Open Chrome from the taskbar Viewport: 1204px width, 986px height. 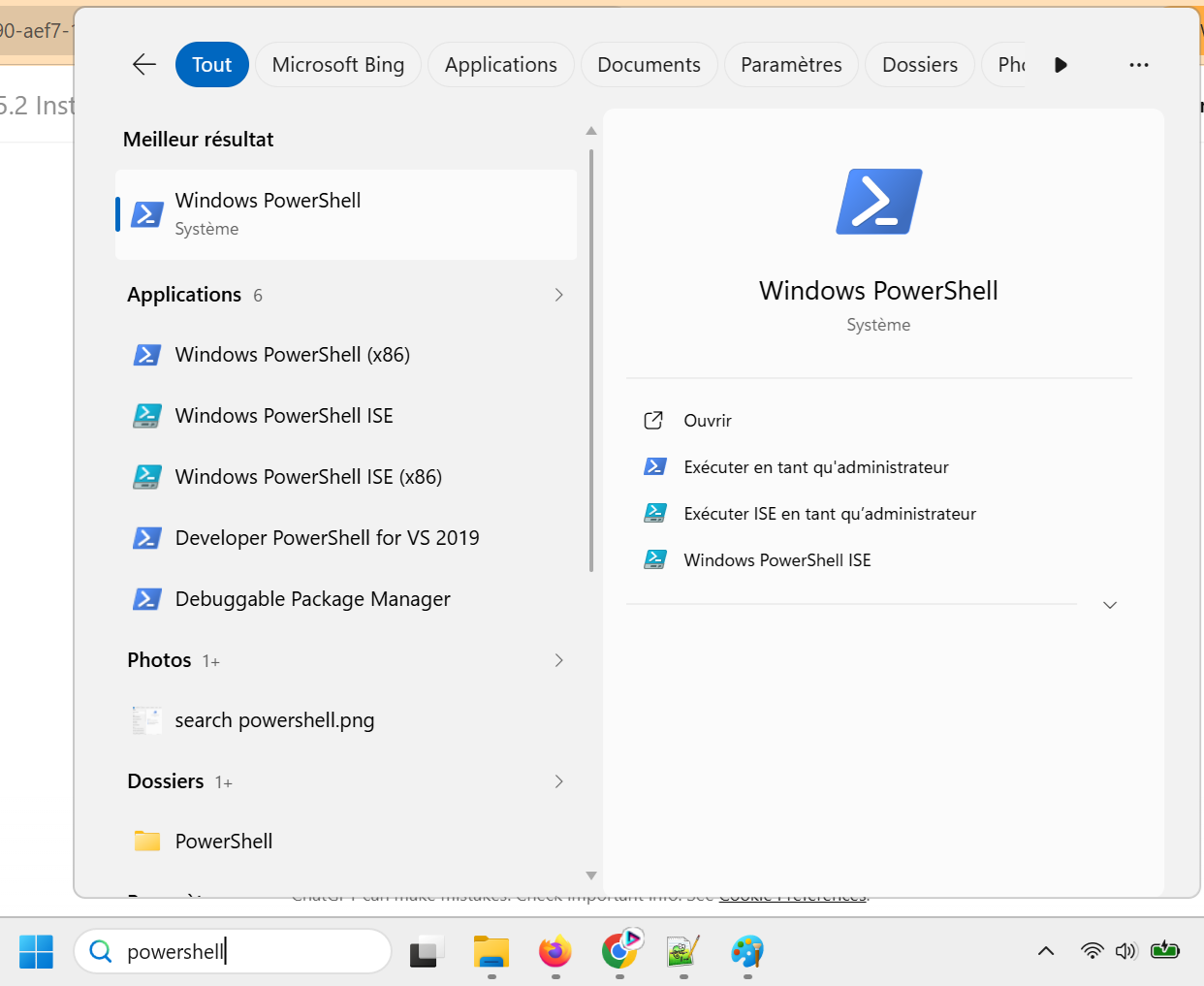click(x=620, y=950)
